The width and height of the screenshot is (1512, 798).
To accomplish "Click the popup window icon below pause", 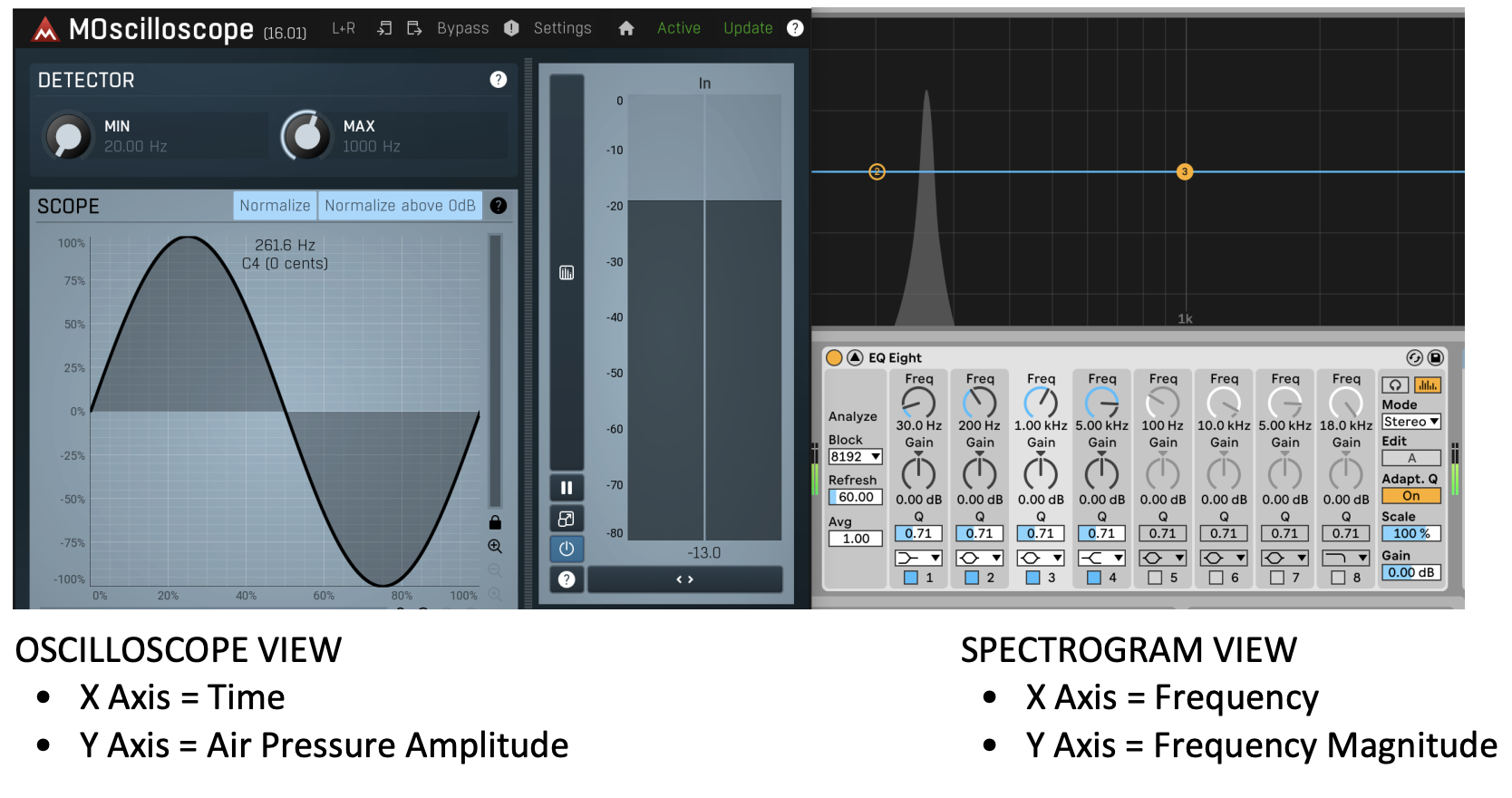I will pyautogui.click(x=567, y=519).
